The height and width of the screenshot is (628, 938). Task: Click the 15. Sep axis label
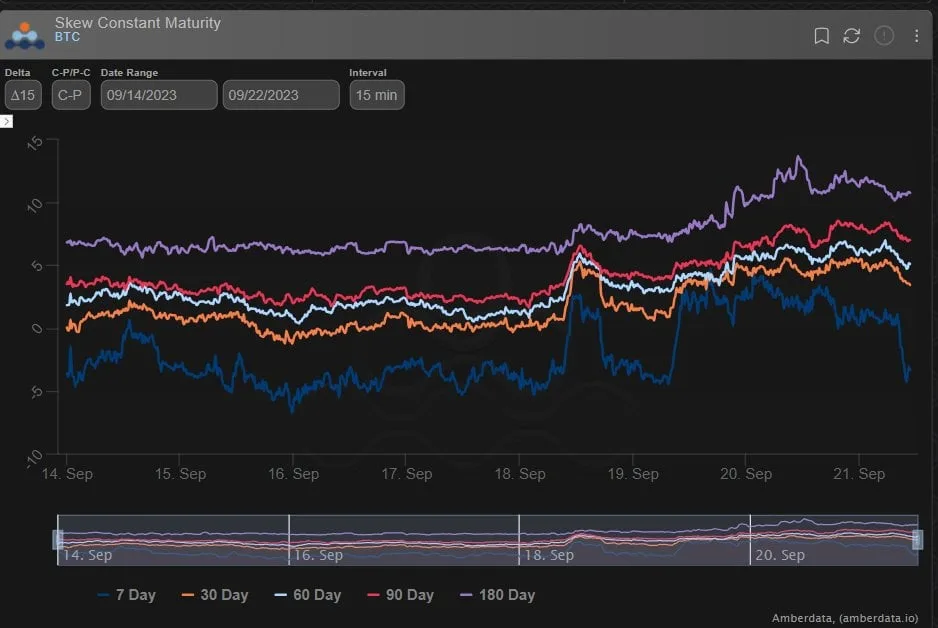180,474
